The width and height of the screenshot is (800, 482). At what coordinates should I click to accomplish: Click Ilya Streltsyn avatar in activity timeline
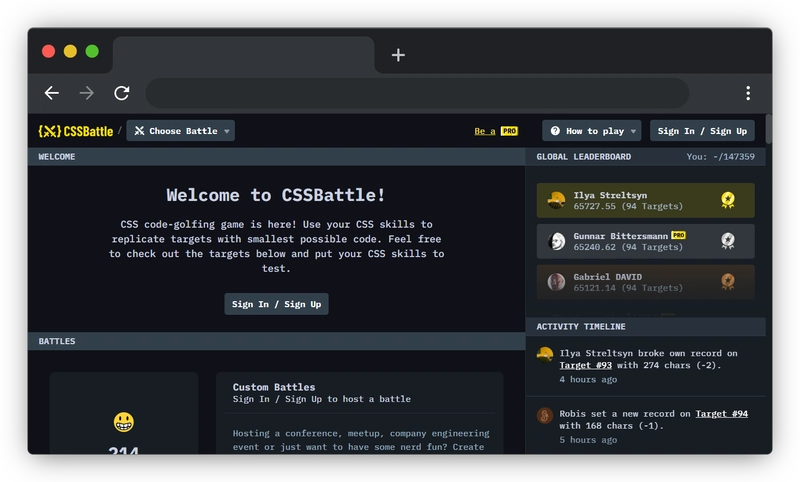[x=545, y=354]
